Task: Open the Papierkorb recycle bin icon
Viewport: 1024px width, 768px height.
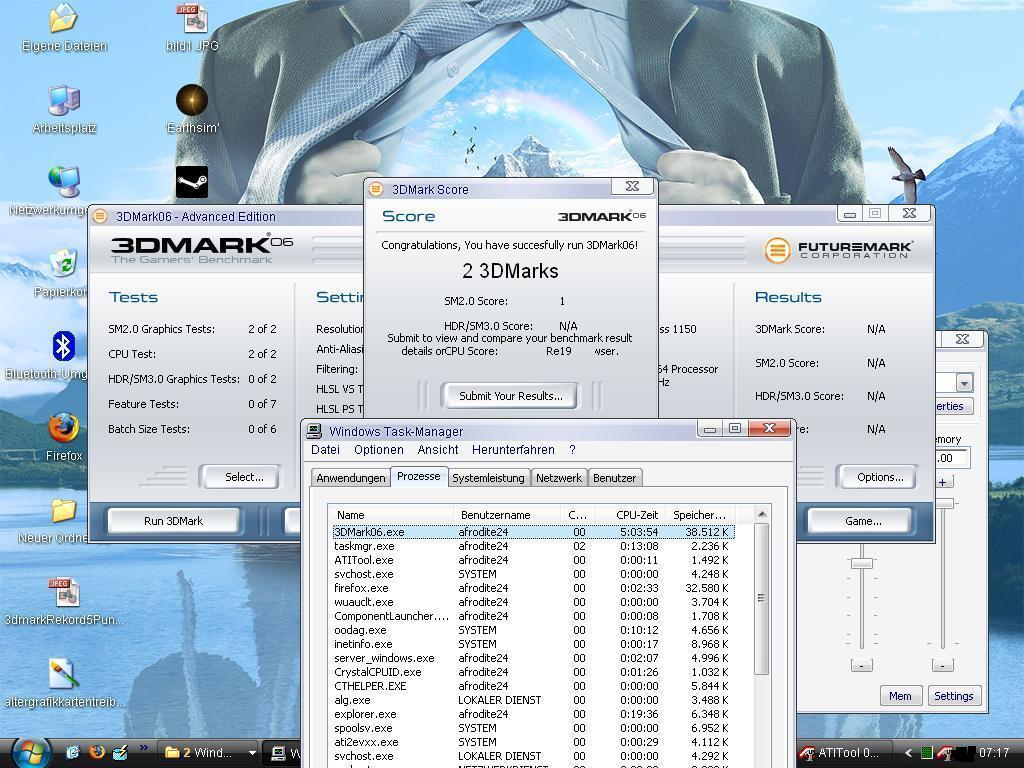Action: pos(63,264)
